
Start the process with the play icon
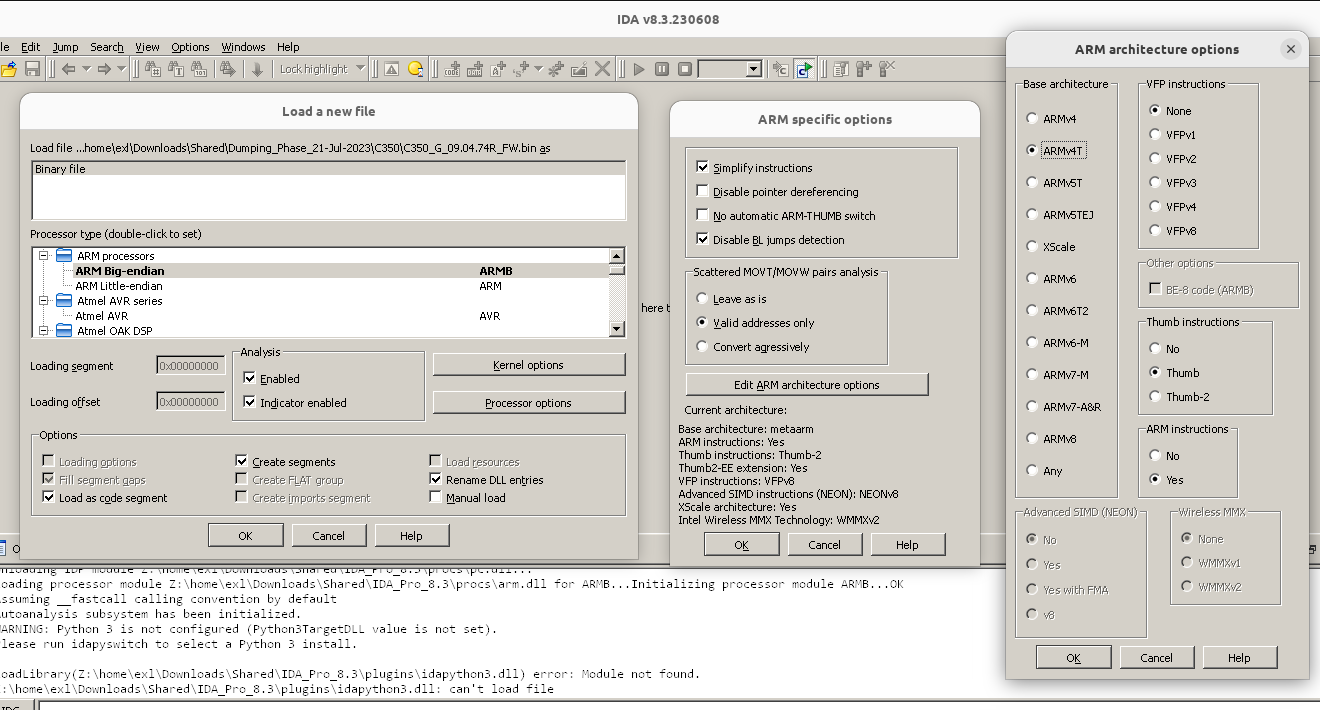[639, 69]
